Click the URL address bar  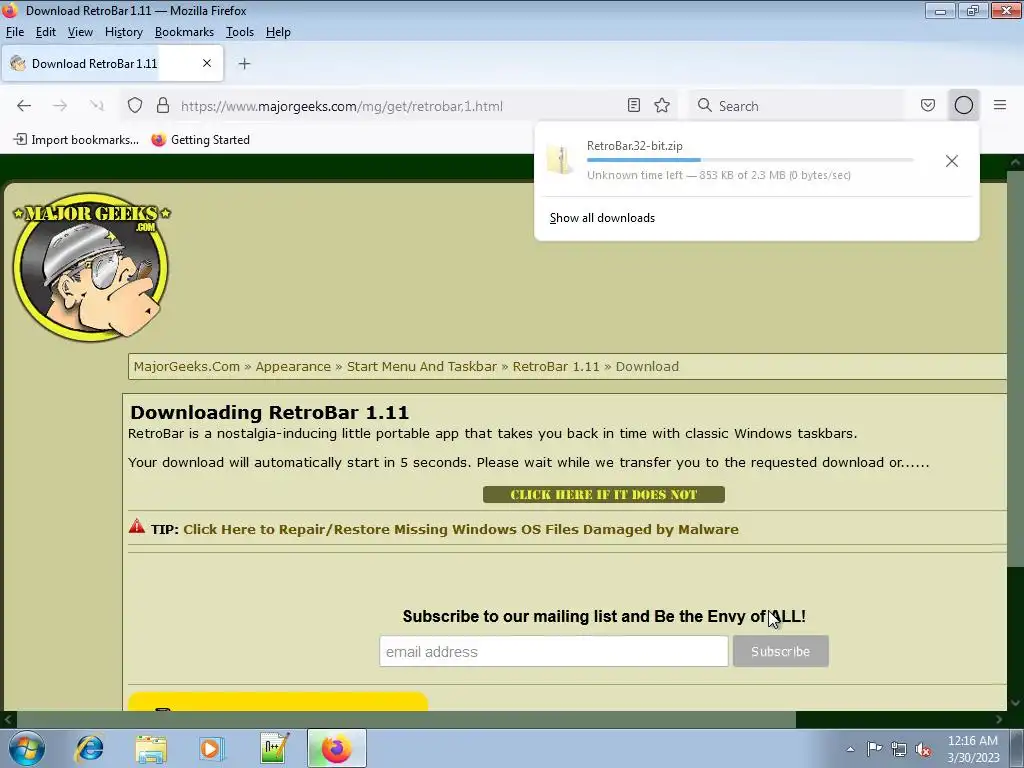[x=398, y=106]
